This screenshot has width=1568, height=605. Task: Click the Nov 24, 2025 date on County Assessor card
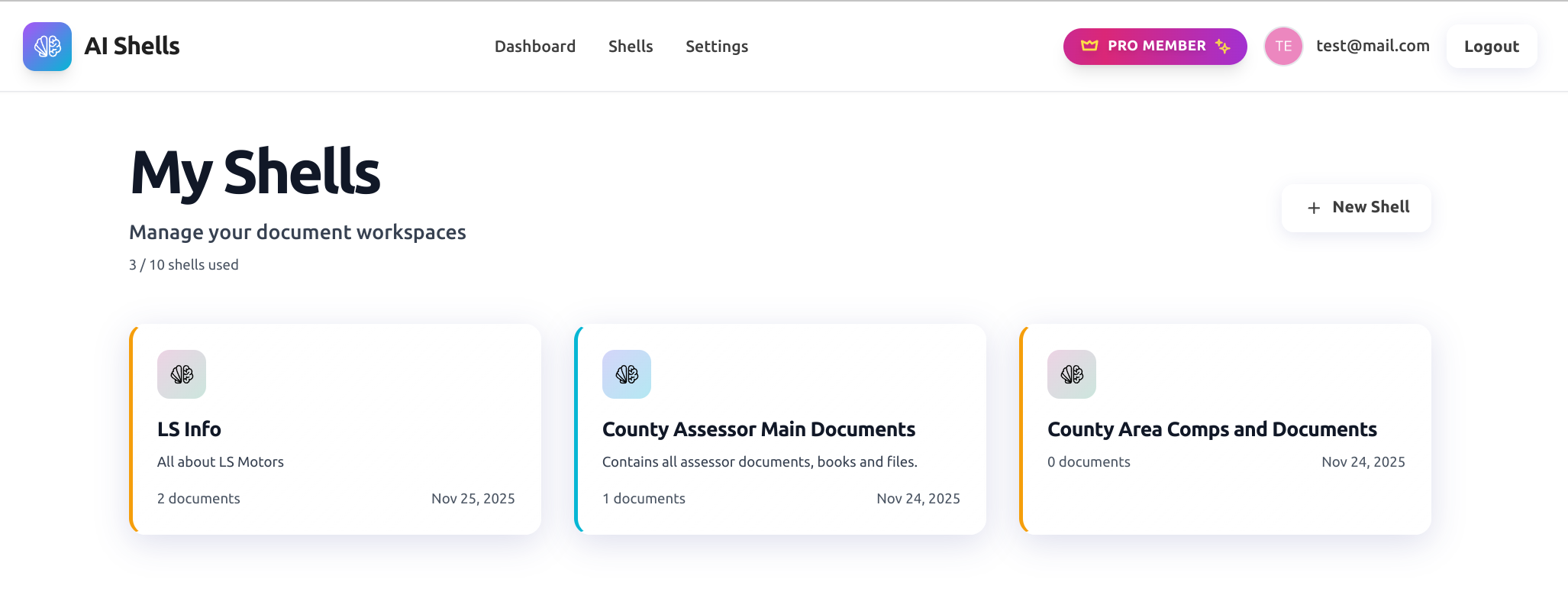[x=918, y=499]
